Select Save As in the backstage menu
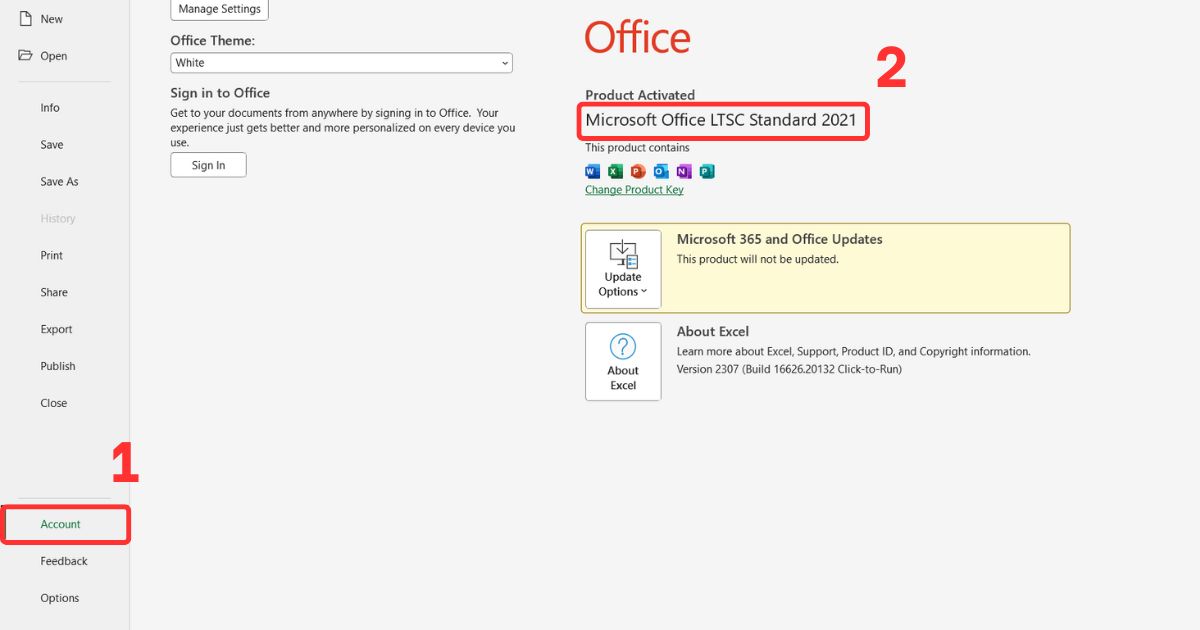 pos(59,182)
